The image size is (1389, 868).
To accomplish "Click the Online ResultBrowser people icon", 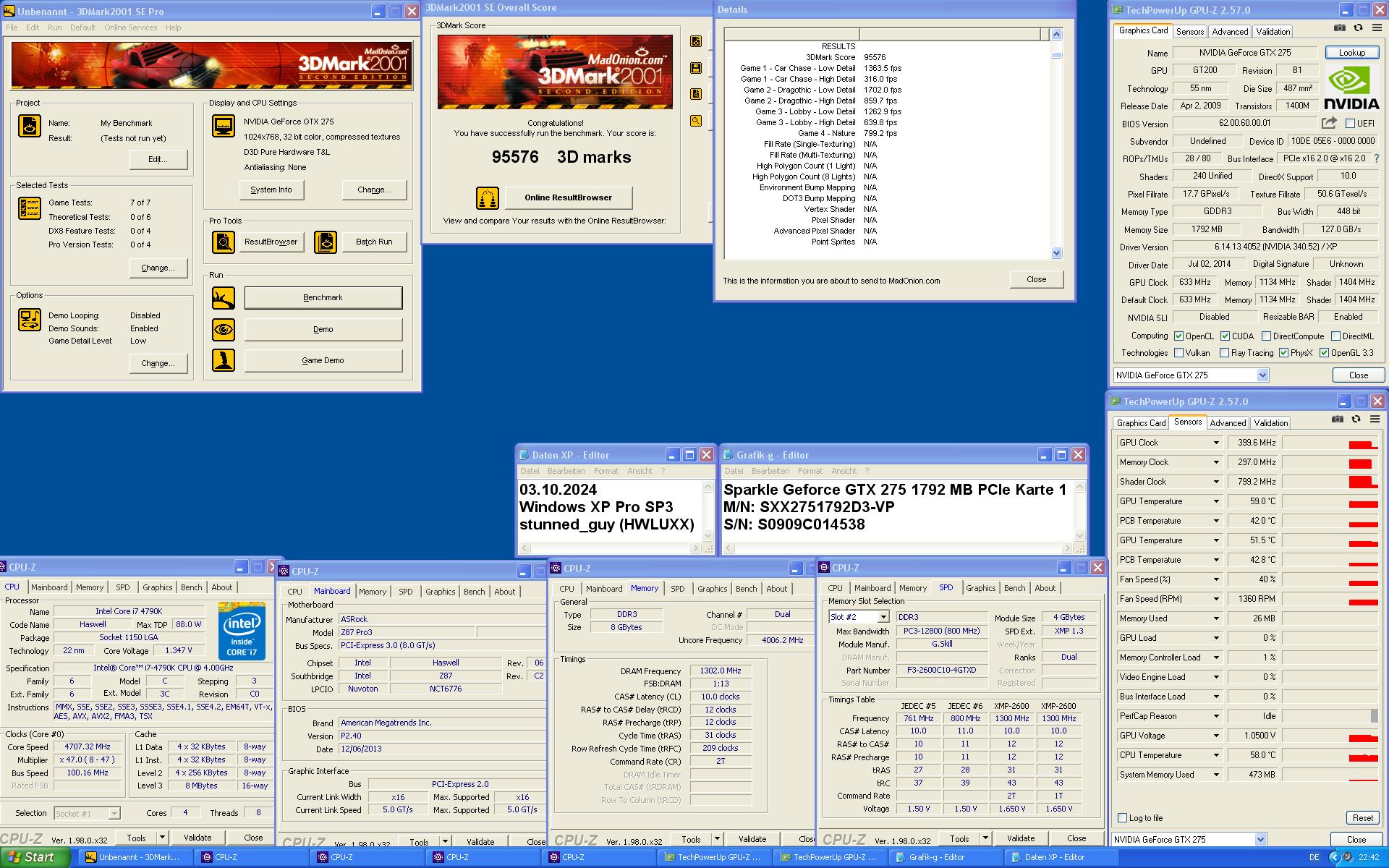I will click(x=488, y=197).
